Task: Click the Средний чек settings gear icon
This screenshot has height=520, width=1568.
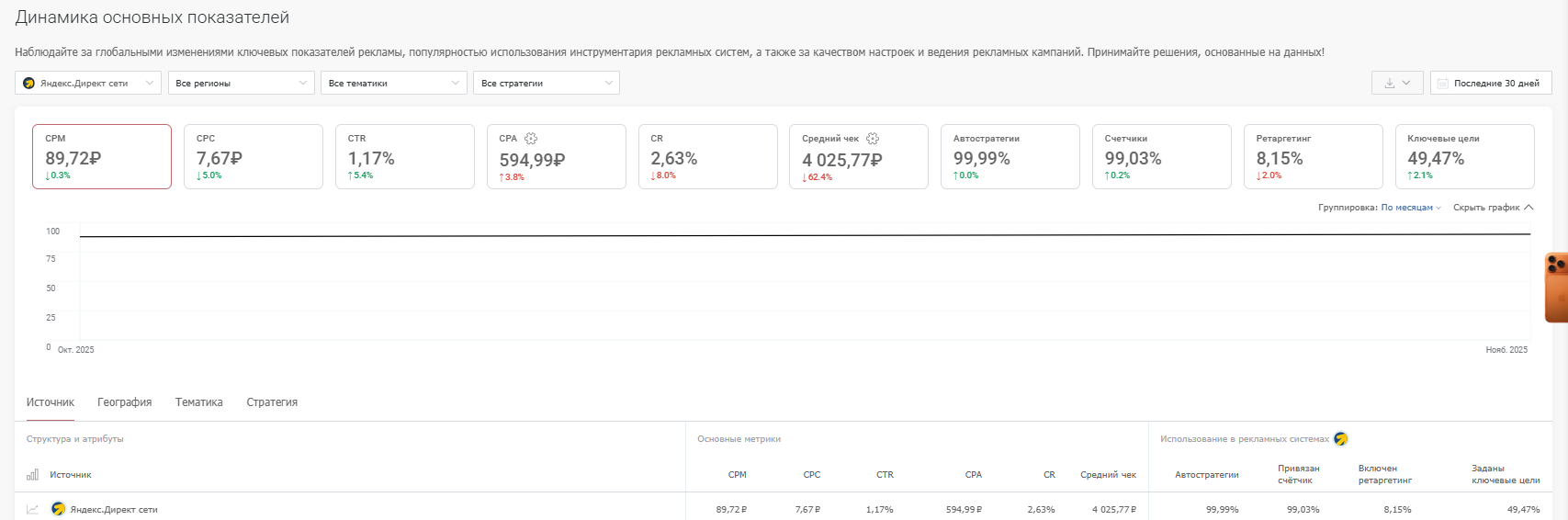Action: click(x=873, y=139)
